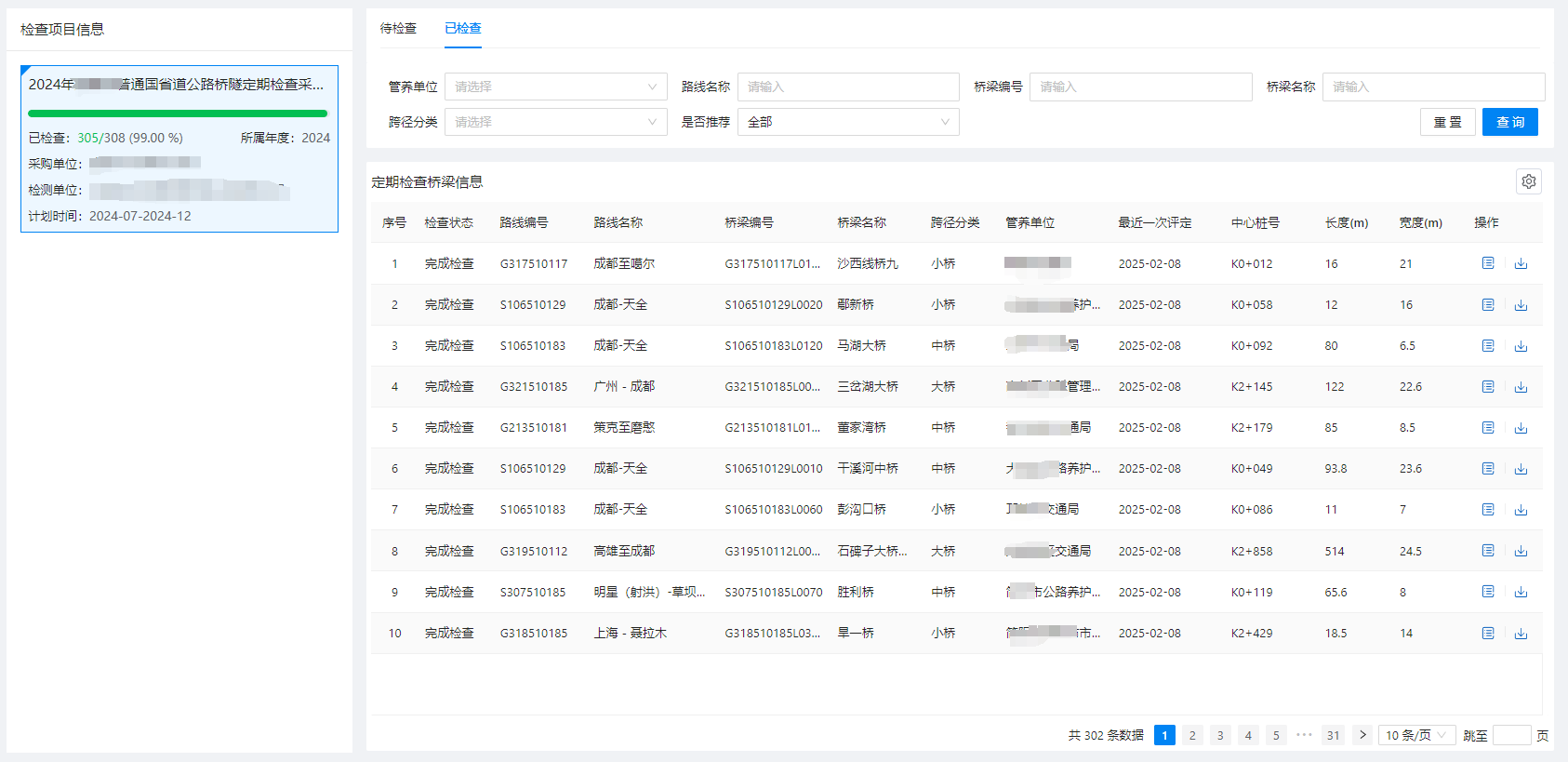Focus the 桥梁编号 input field

(1140, 87)
